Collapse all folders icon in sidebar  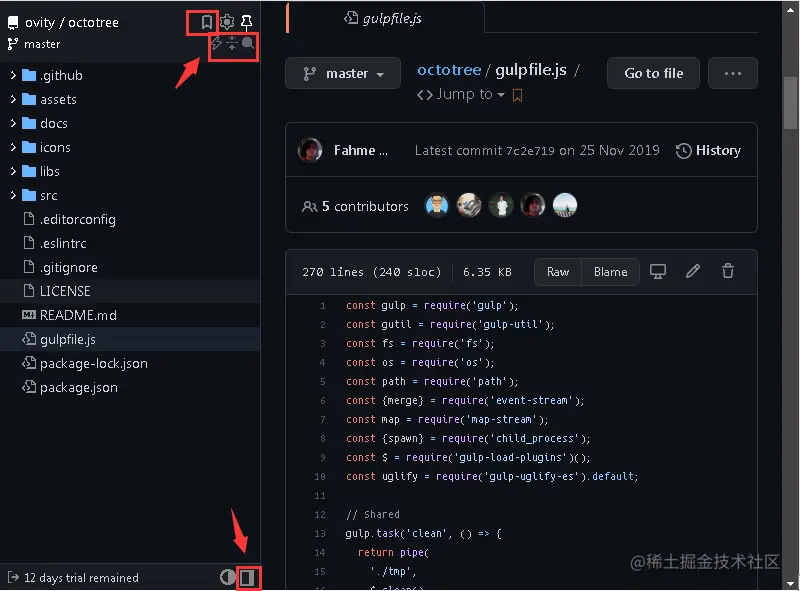coord(232,43)
